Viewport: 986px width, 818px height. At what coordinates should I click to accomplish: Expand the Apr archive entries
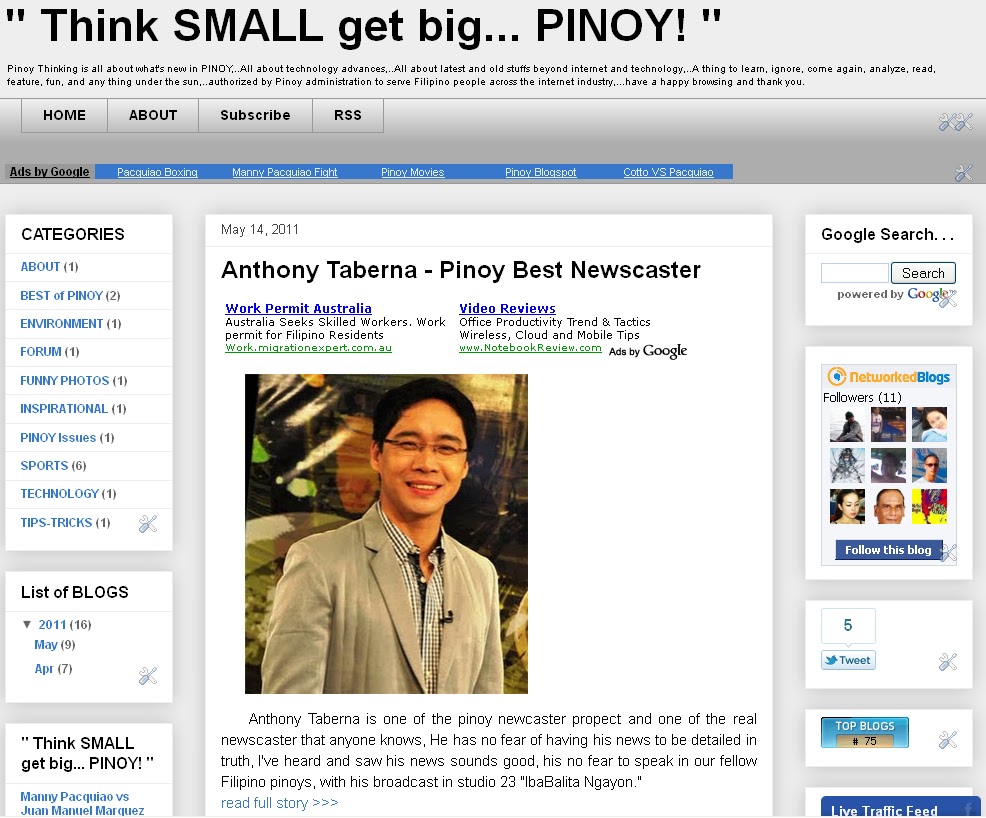[45, 668]
